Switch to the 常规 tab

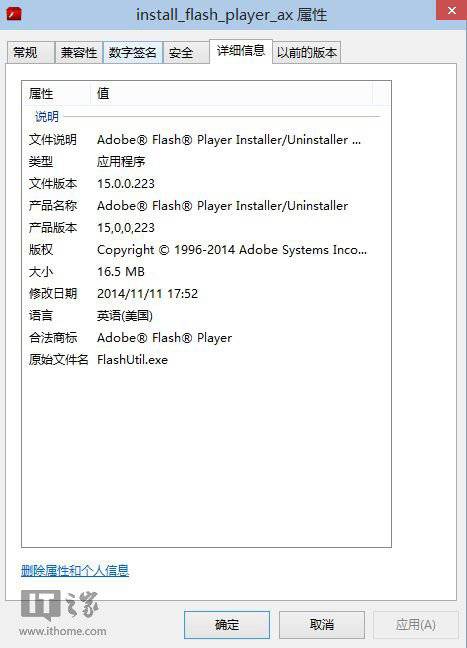pyautogui.click(x=31, y=52)
